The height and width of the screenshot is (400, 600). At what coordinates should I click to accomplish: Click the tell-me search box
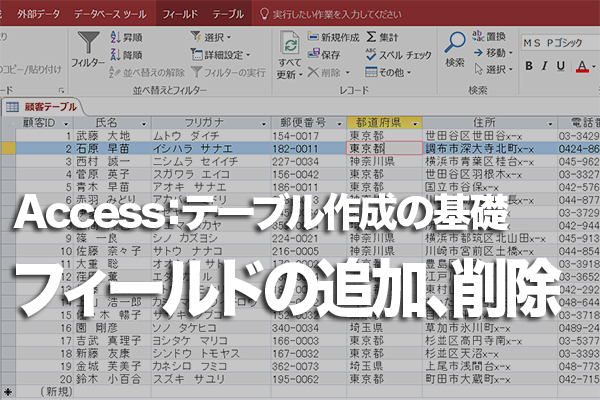point(337,15)
